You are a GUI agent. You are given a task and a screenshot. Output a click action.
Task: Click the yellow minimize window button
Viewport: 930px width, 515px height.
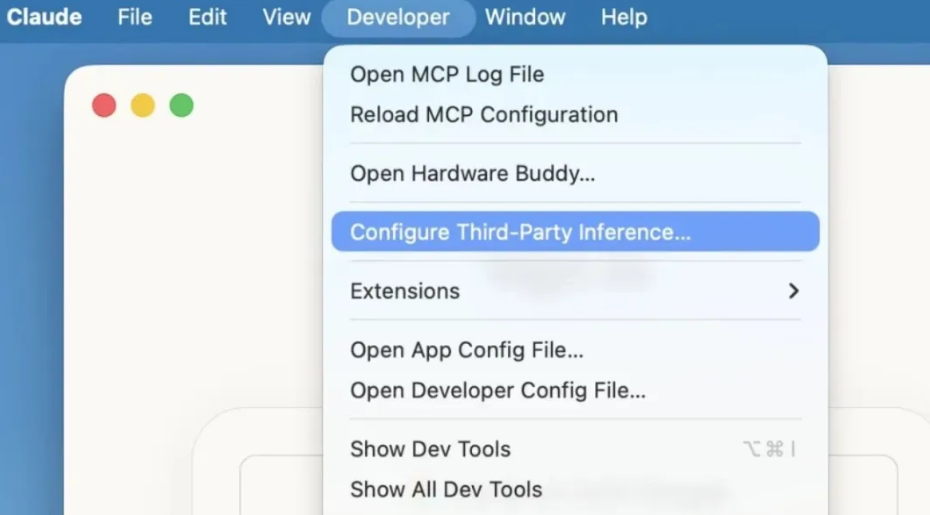[x=143, y=106]
